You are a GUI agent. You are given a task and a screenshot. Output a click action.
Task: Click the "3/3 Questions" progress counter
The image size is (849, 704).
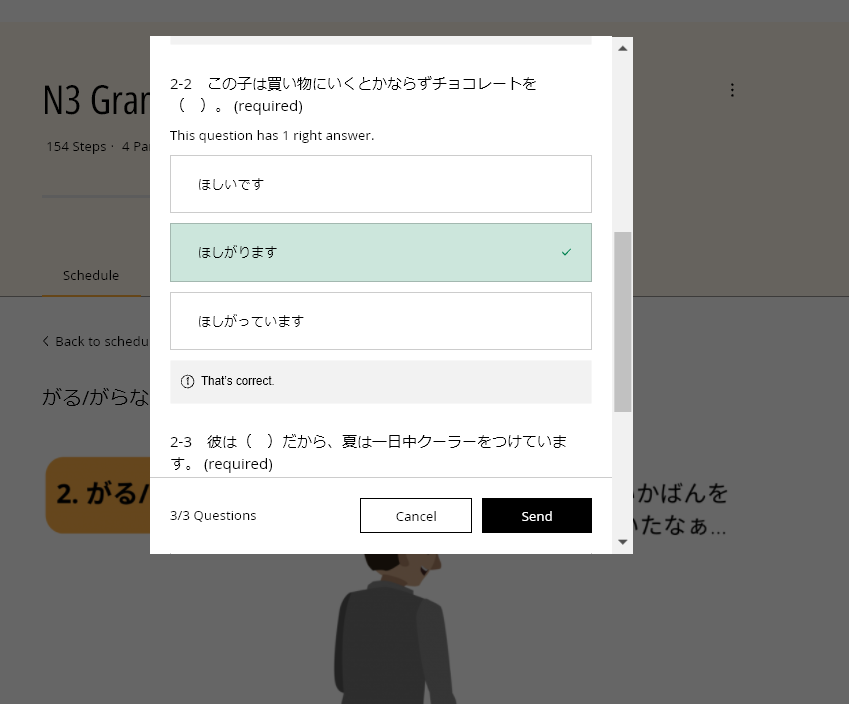point(213,516)
